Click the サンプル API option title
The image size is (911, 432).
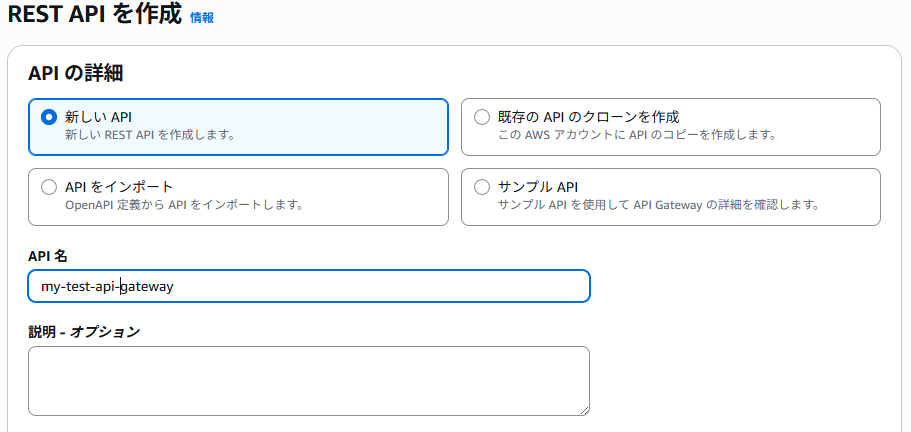coord(538,186)
